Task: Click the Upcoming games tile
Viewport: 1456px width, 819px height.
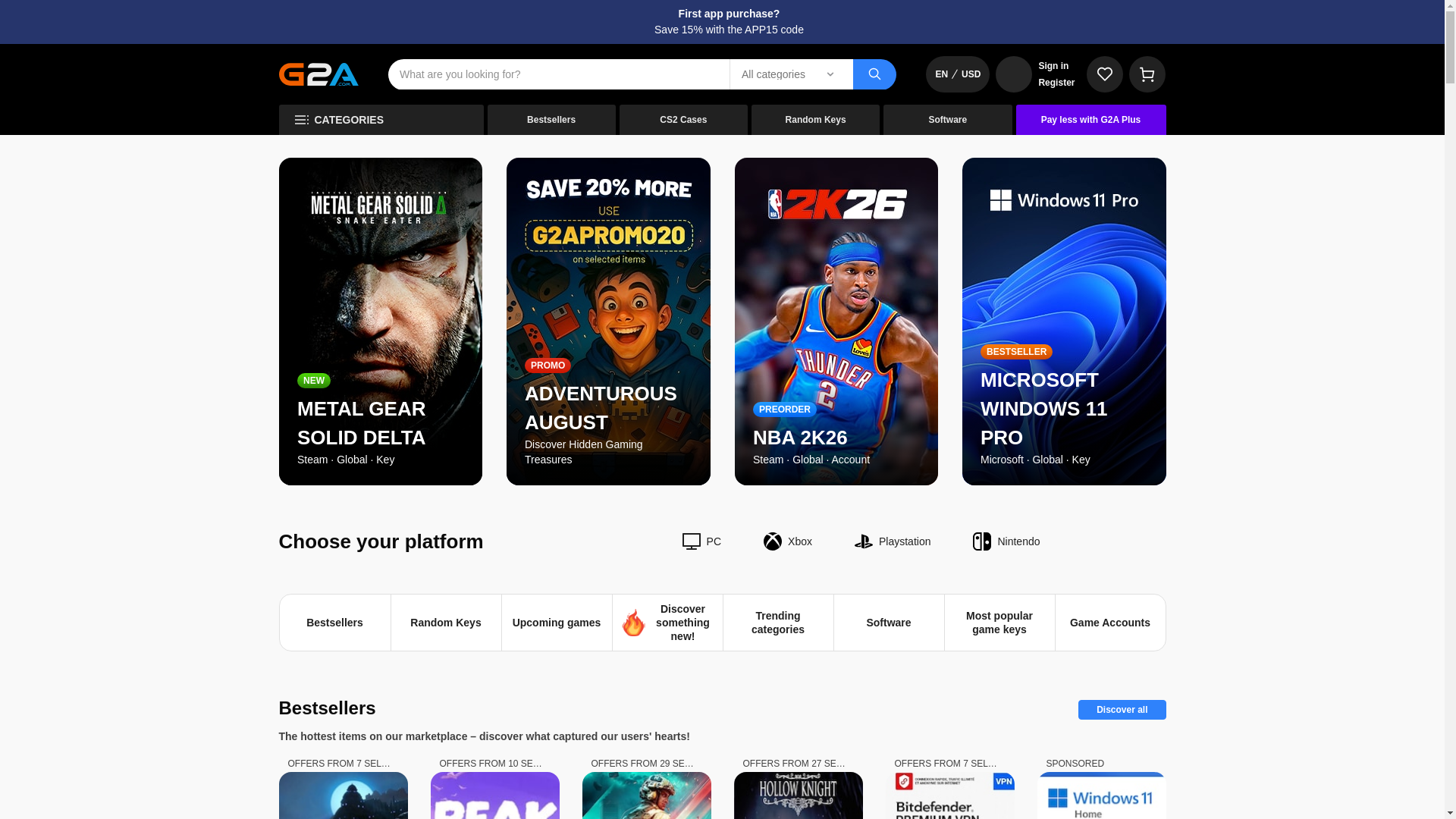Action: (557, 623)
